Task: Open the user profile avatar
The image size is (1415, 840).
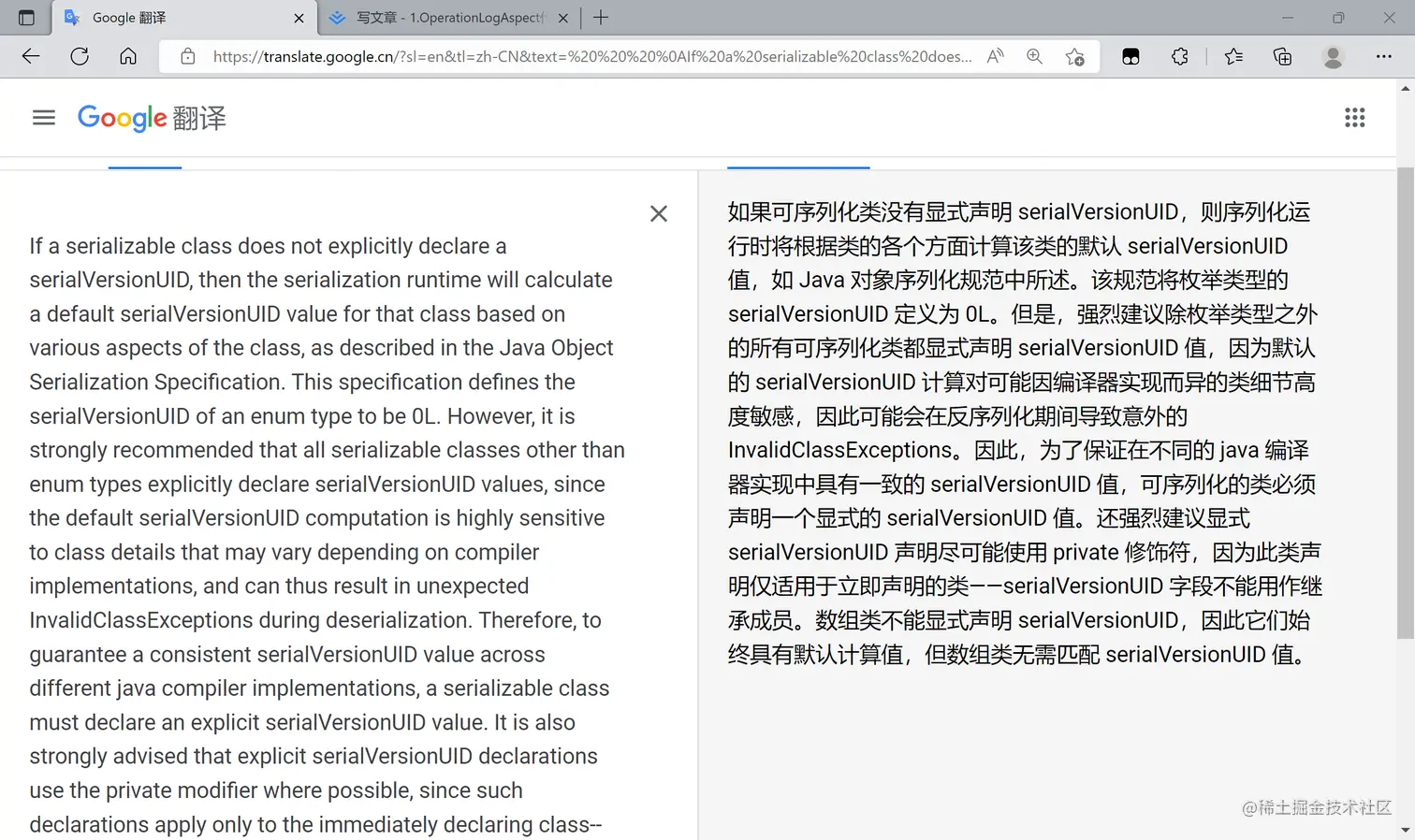Action: coord(1333,56)
